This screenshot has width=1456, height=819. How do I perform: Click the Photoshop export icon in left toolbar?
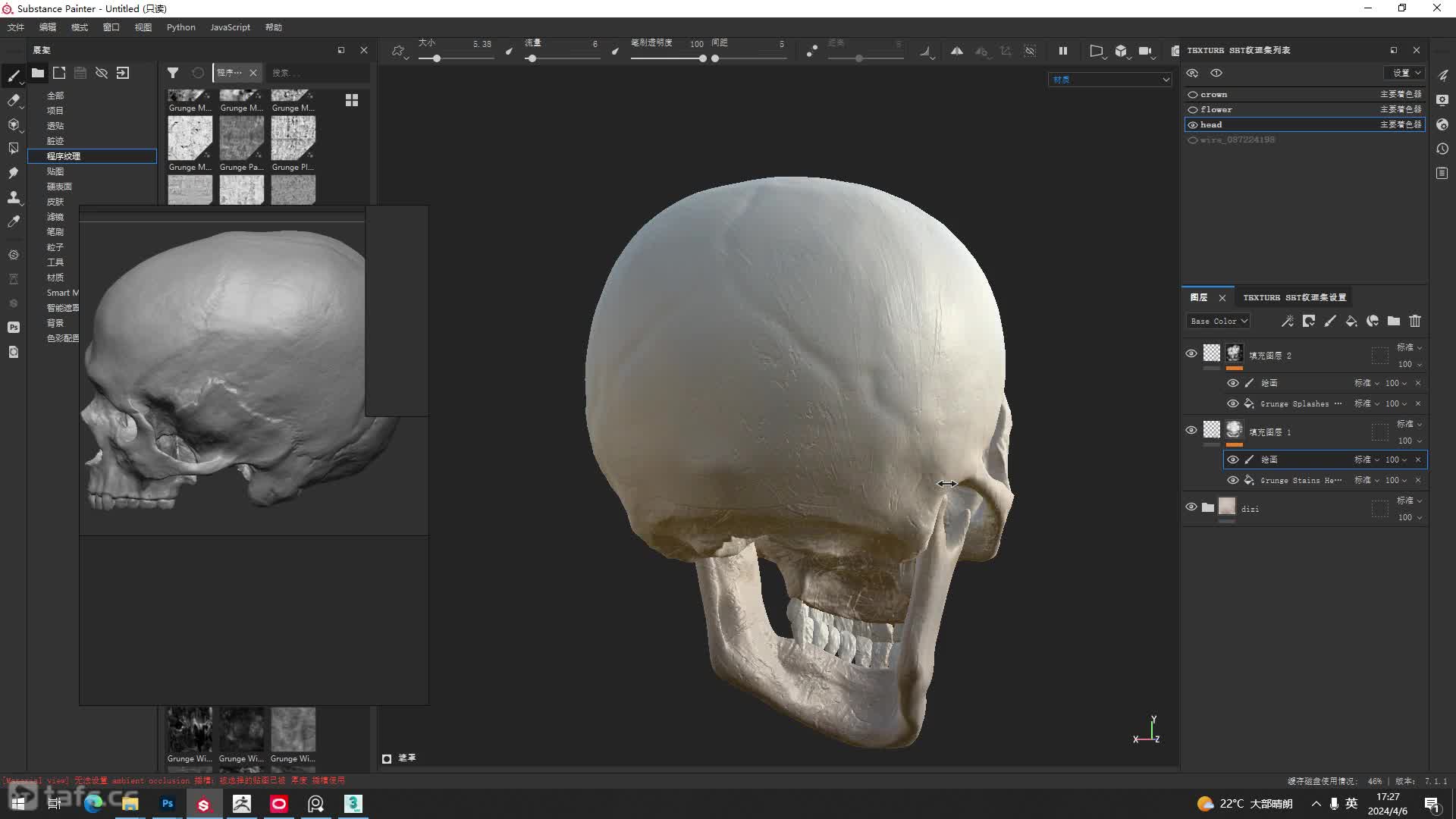click(x=14, y=328)
